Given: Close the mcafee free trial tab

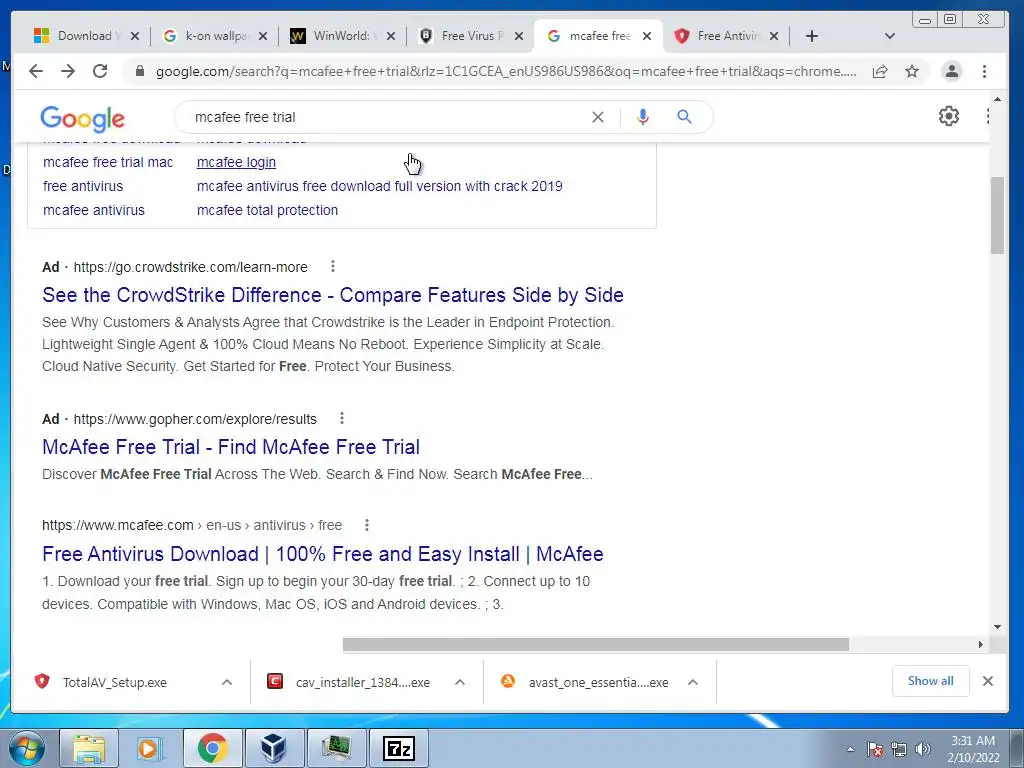Looking at the screenshot, I should coord(647,36).
